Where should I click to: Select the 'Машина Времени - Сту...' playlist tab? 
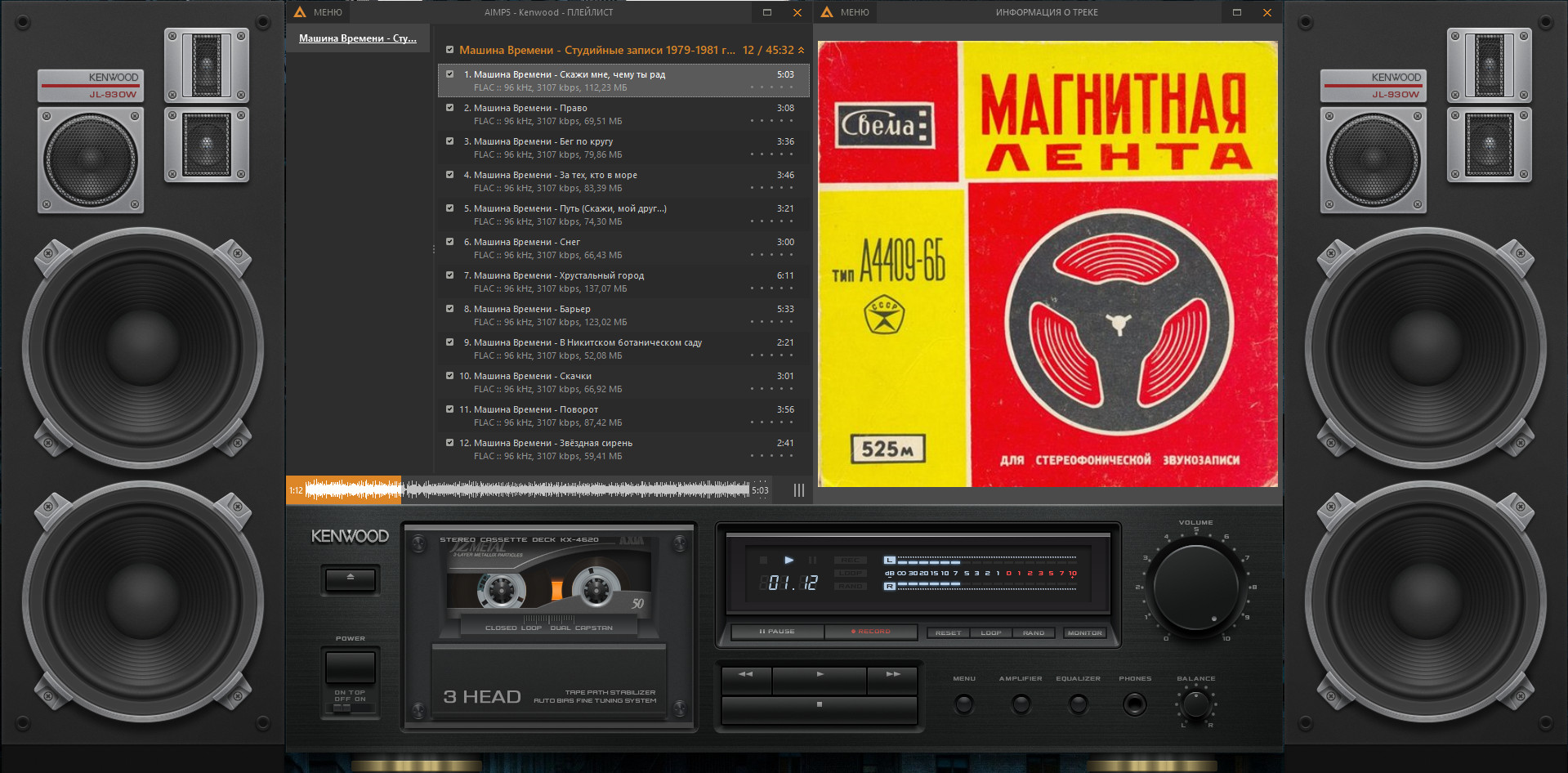click(357, 38)
